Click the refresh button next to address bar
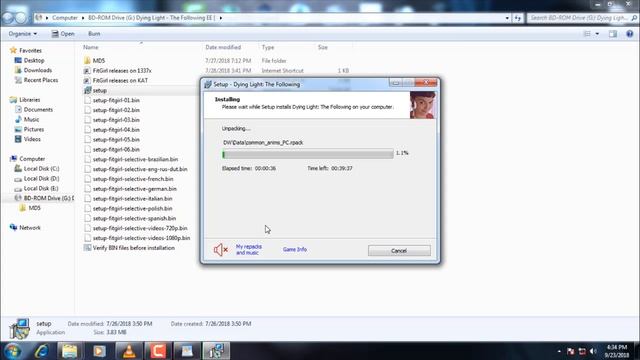 (518, 18)
